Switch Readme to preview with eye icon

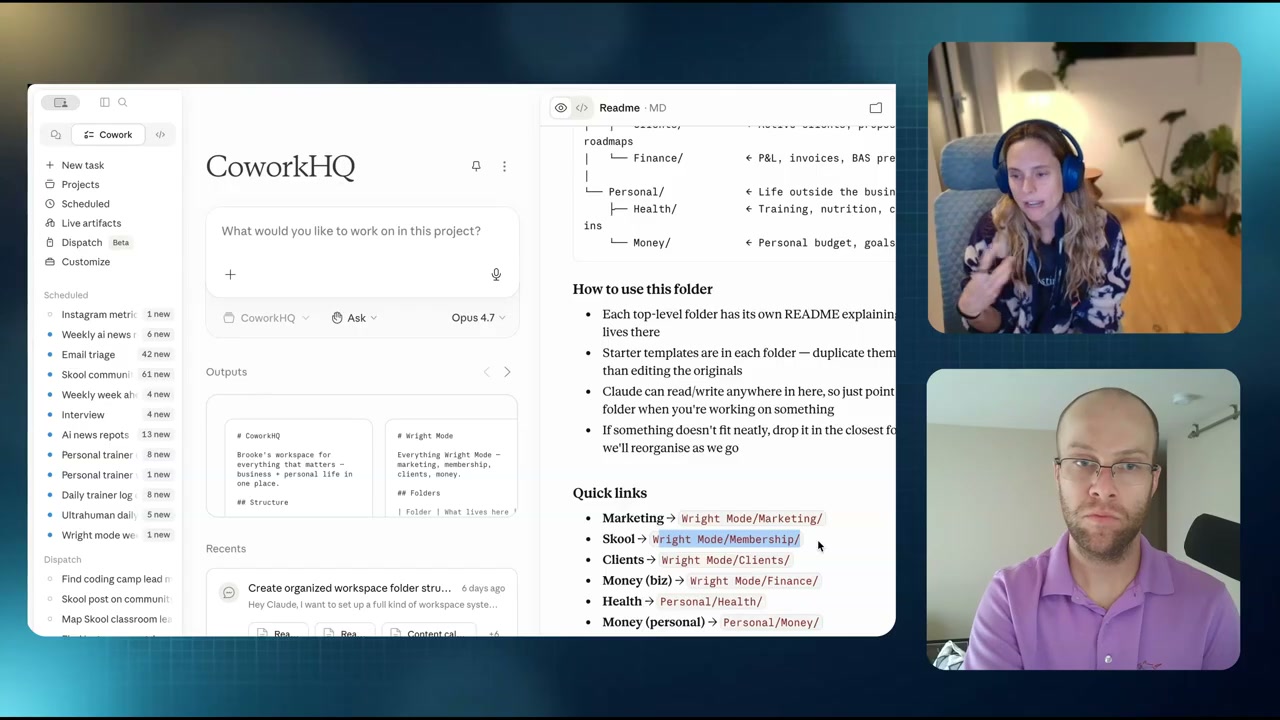561,108
